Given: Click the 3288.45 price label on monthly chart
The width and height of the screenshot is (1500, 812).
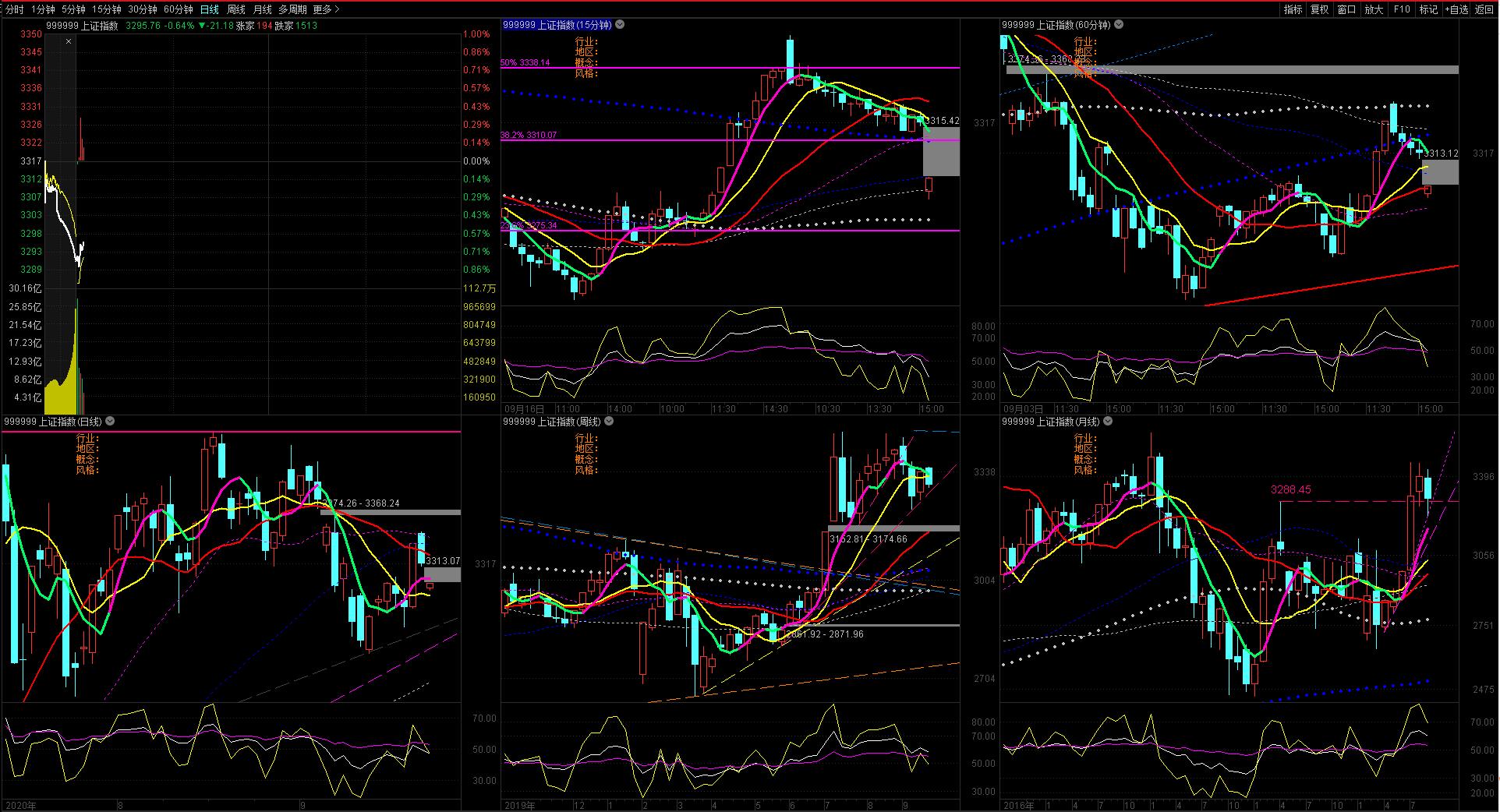Looking at the screenshot, I should [1290, 489].
